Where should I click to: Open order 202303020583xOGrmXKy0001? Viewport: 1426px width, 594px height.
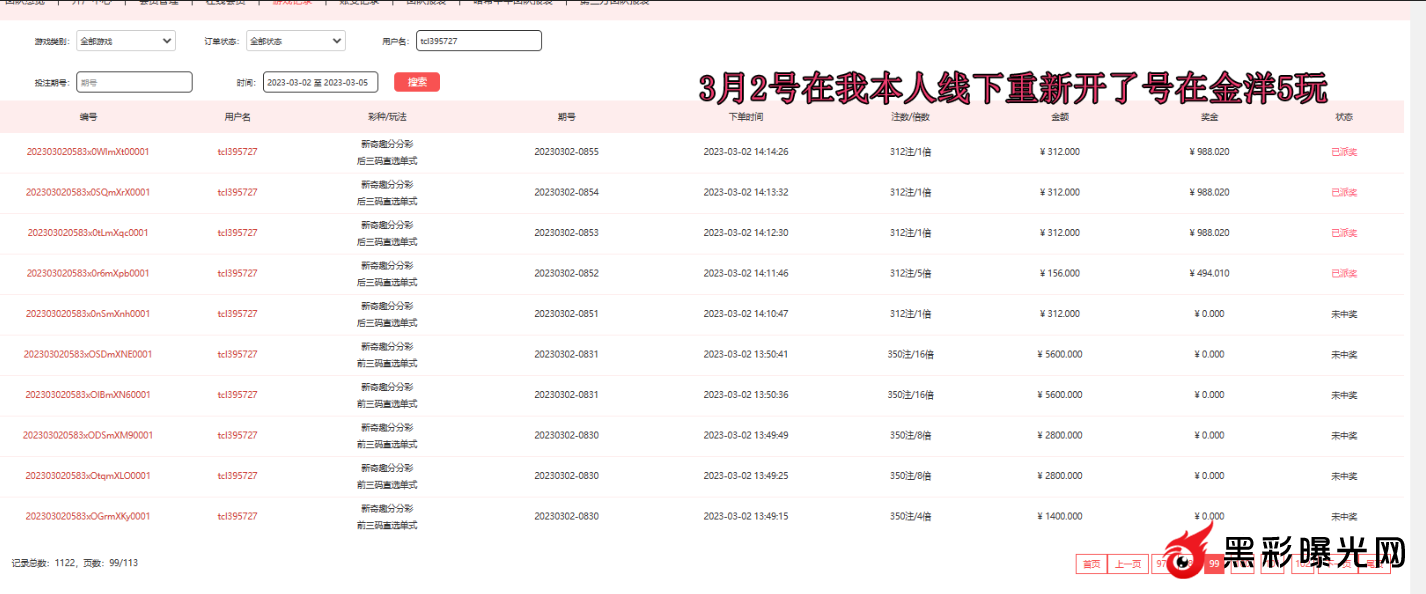click(x=88, y=516)
